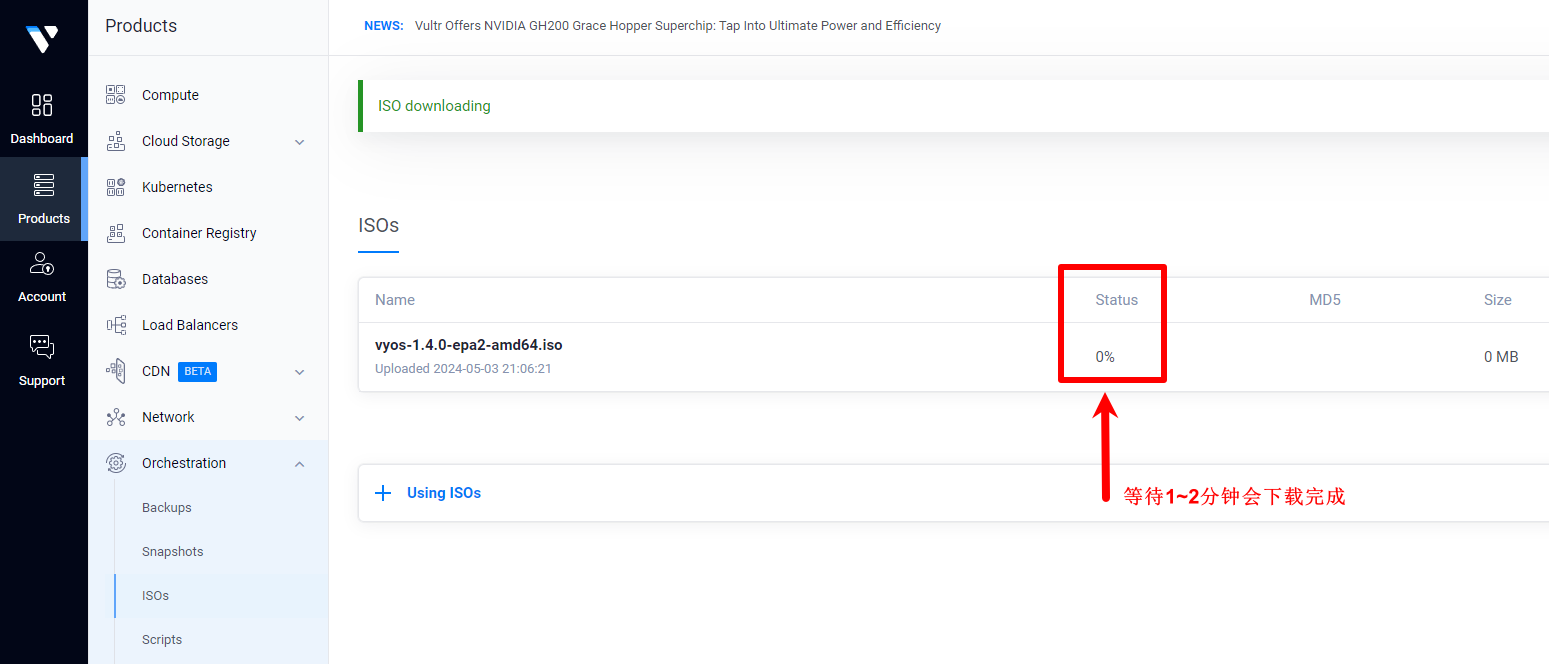
Task: Click the Size column header
Action: [1498, 300]
